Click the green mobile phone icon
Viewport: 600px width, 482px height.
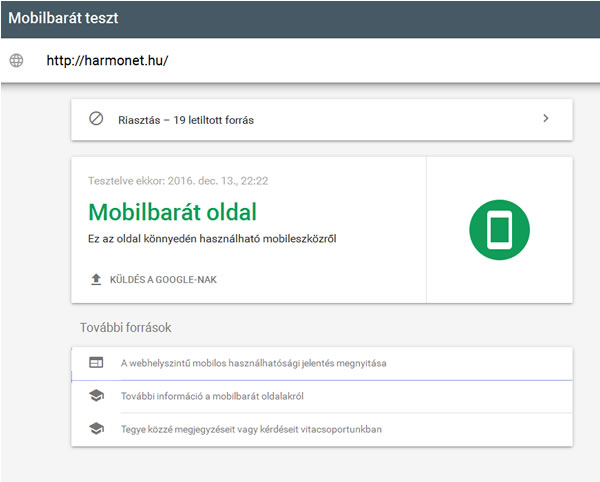[x=499, y=230]
